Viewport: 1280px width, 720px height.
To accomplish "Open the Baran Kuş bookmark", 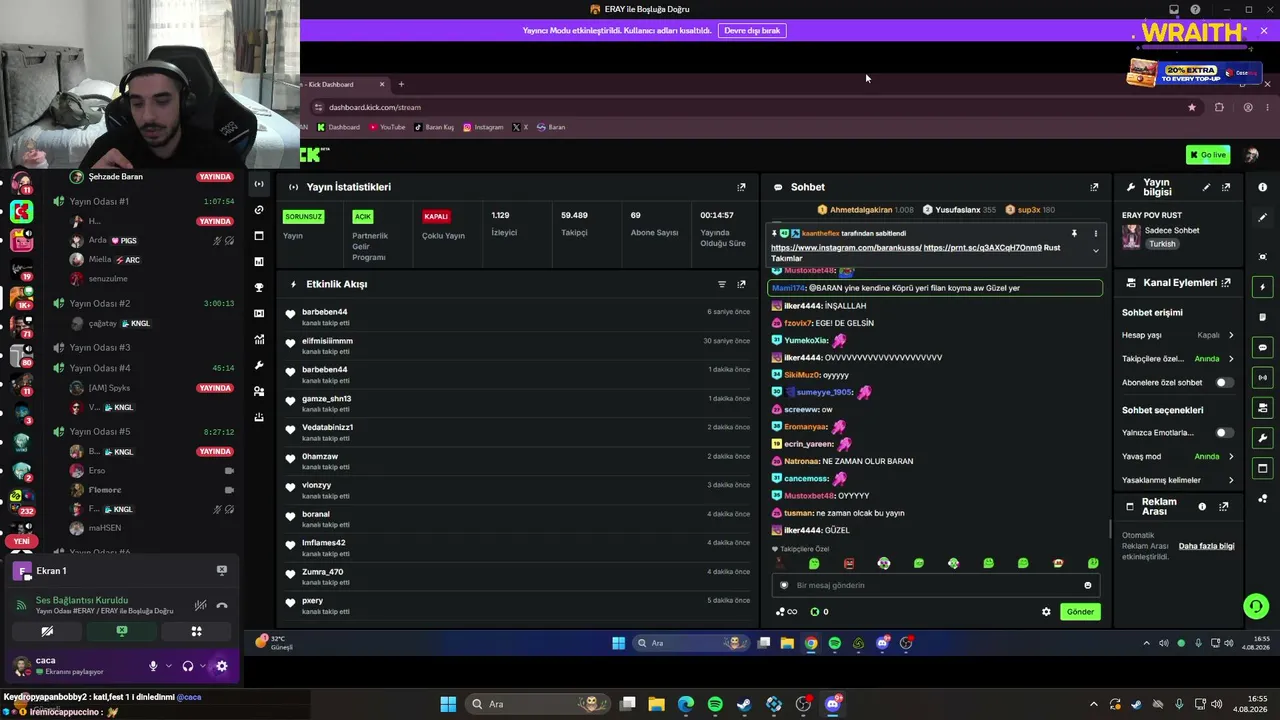I will tap(434, 127).
